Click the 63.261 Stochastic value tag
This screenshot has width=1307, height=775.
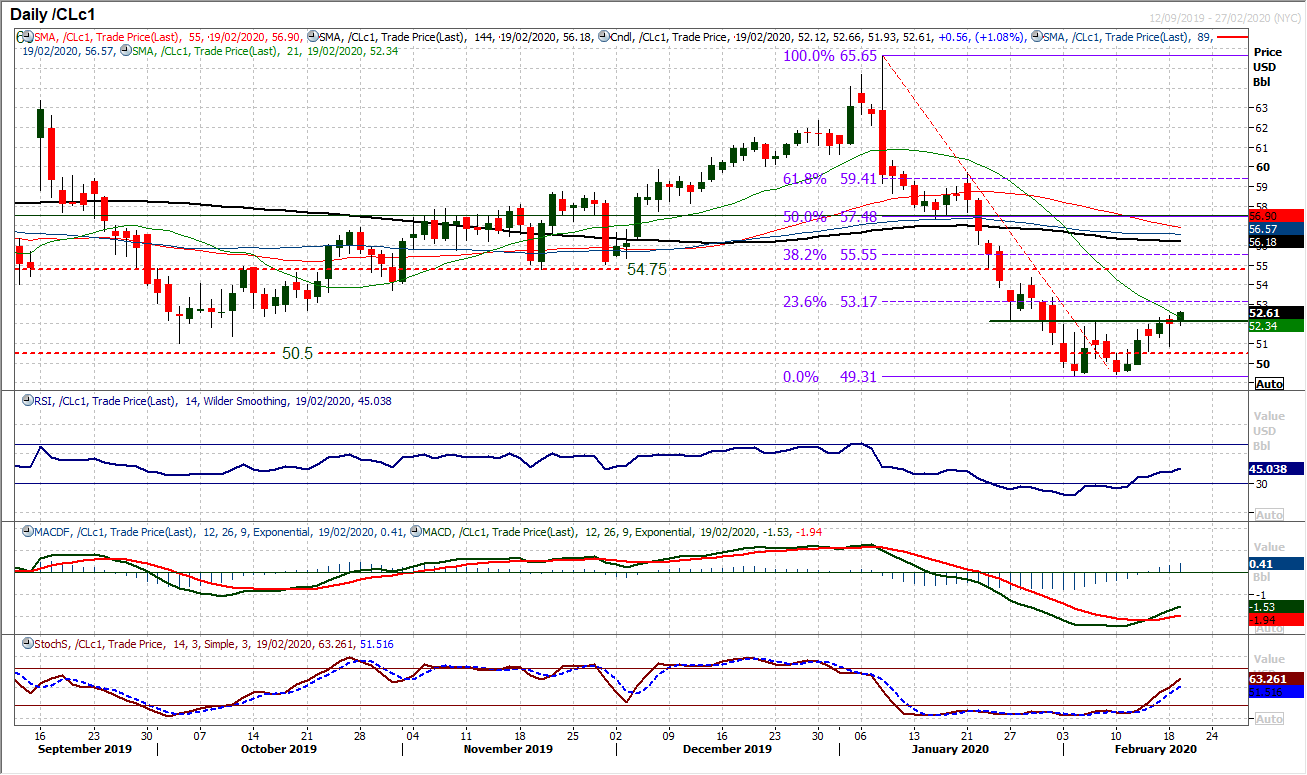click(1276, 679)
